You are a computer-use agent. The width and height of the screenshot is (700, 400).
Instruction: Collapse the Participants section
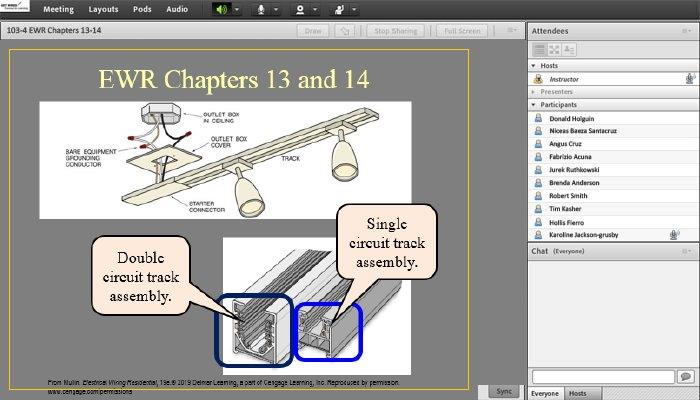[x=533, y=104]
